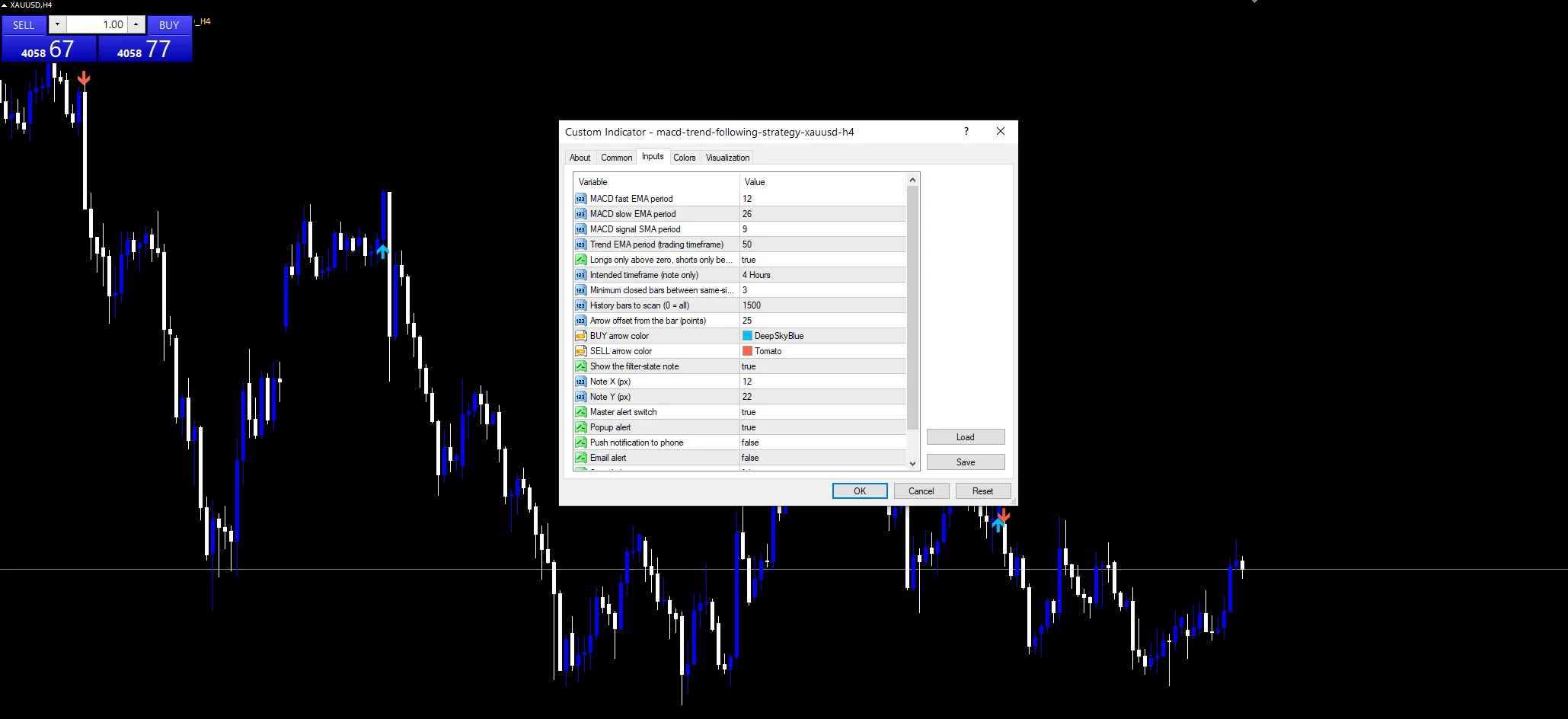Click the inputs list scroll up arrow

pos(912,181)
